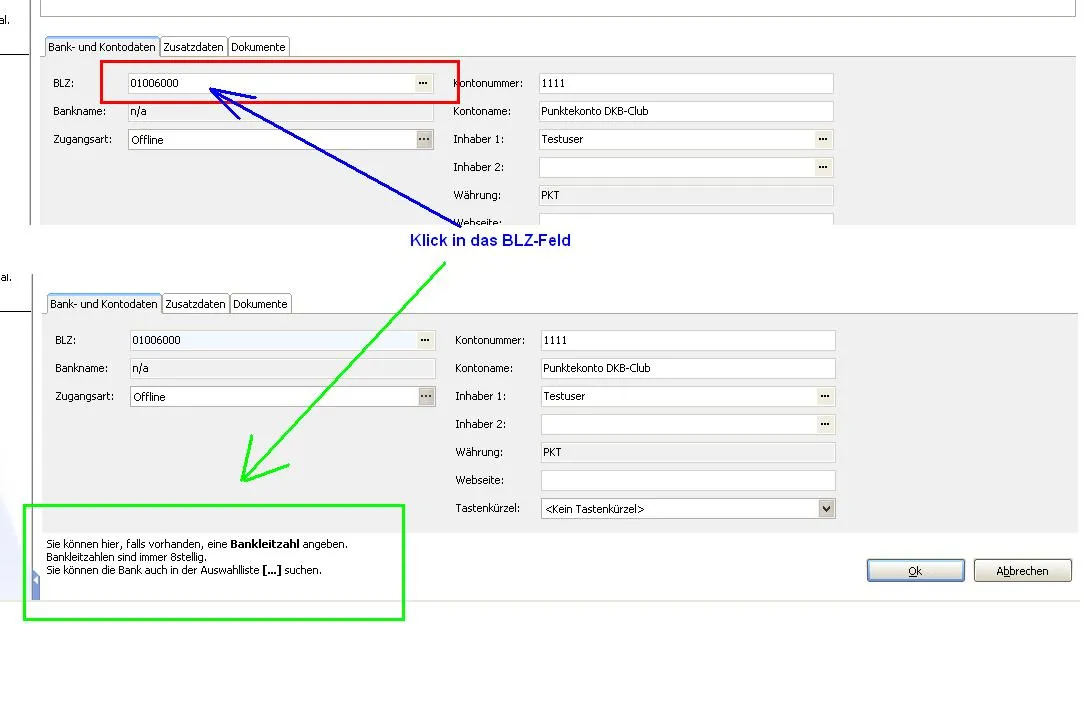Click the empty Webseite field in lower dialog
This screenshot has height=702, width=1084.
coord(687,480)
